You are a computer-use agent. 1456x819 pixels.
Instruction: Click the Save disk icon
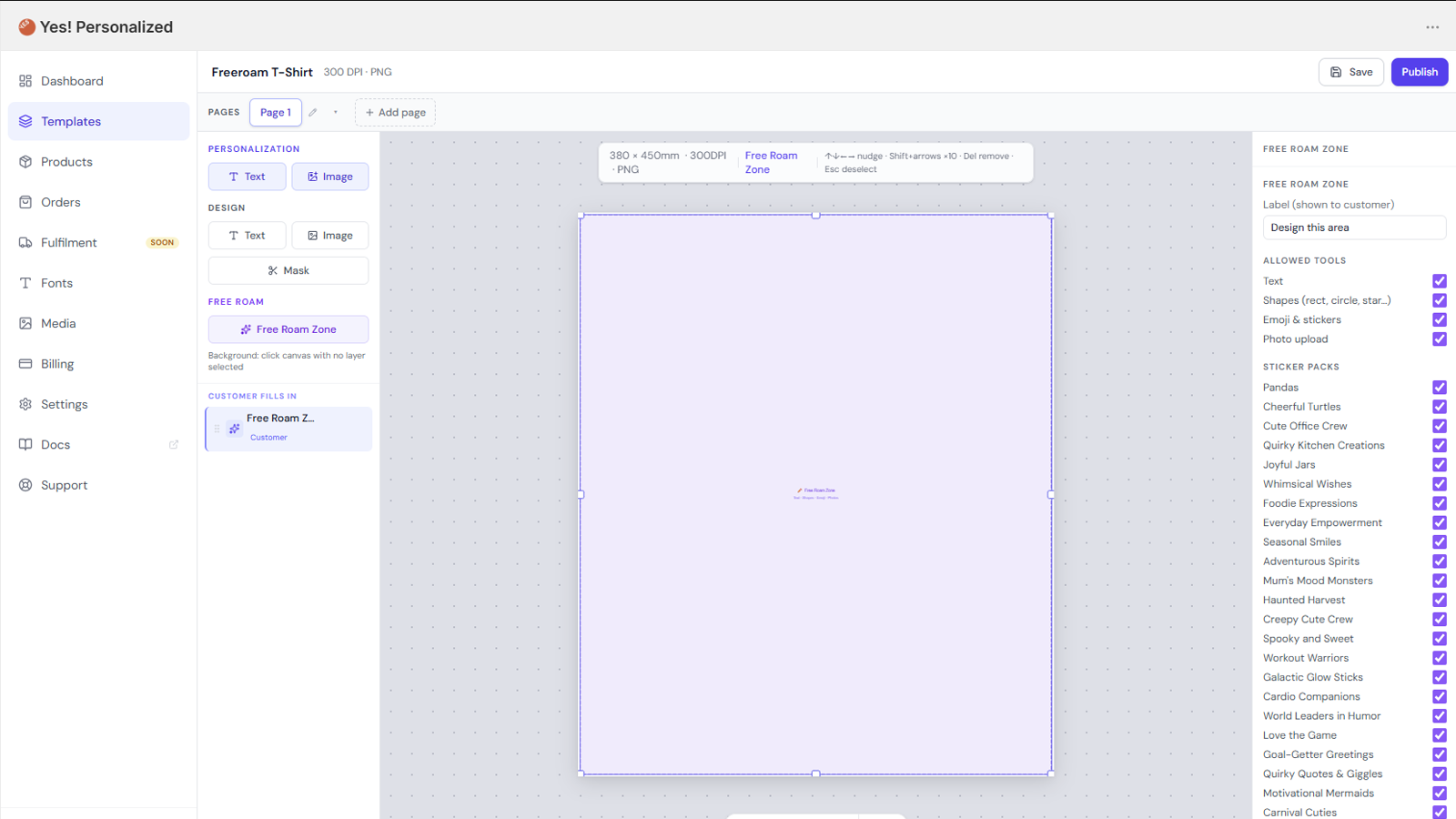coord(1336,72)
